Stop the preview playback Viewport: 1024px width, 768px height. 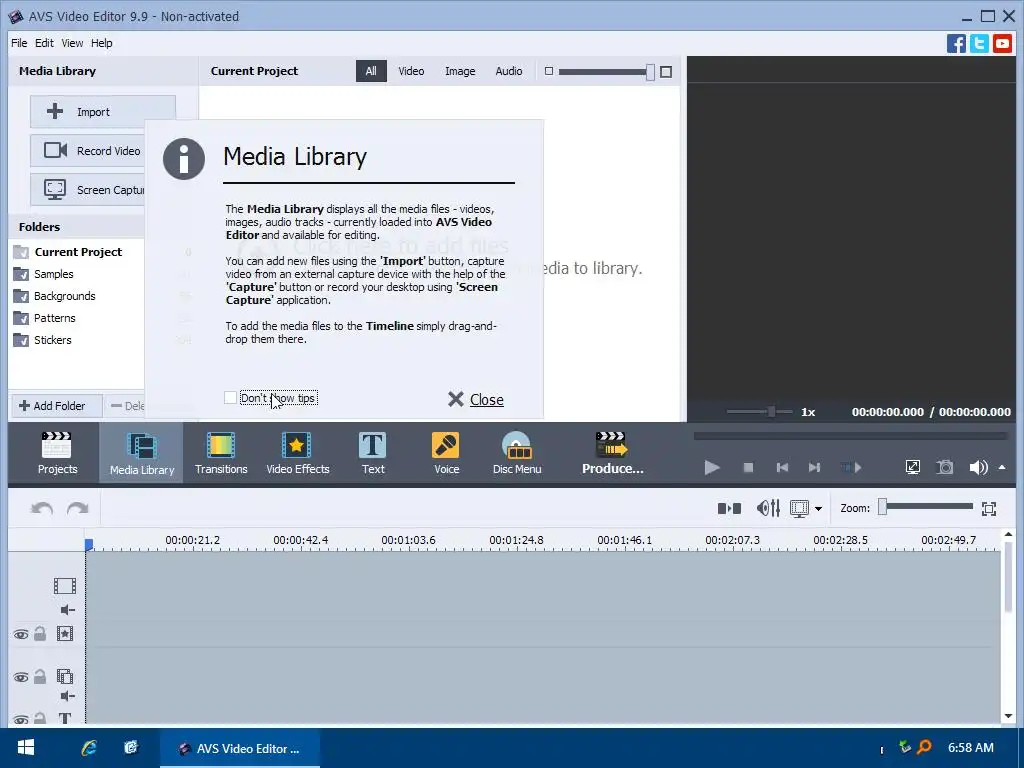748,468
